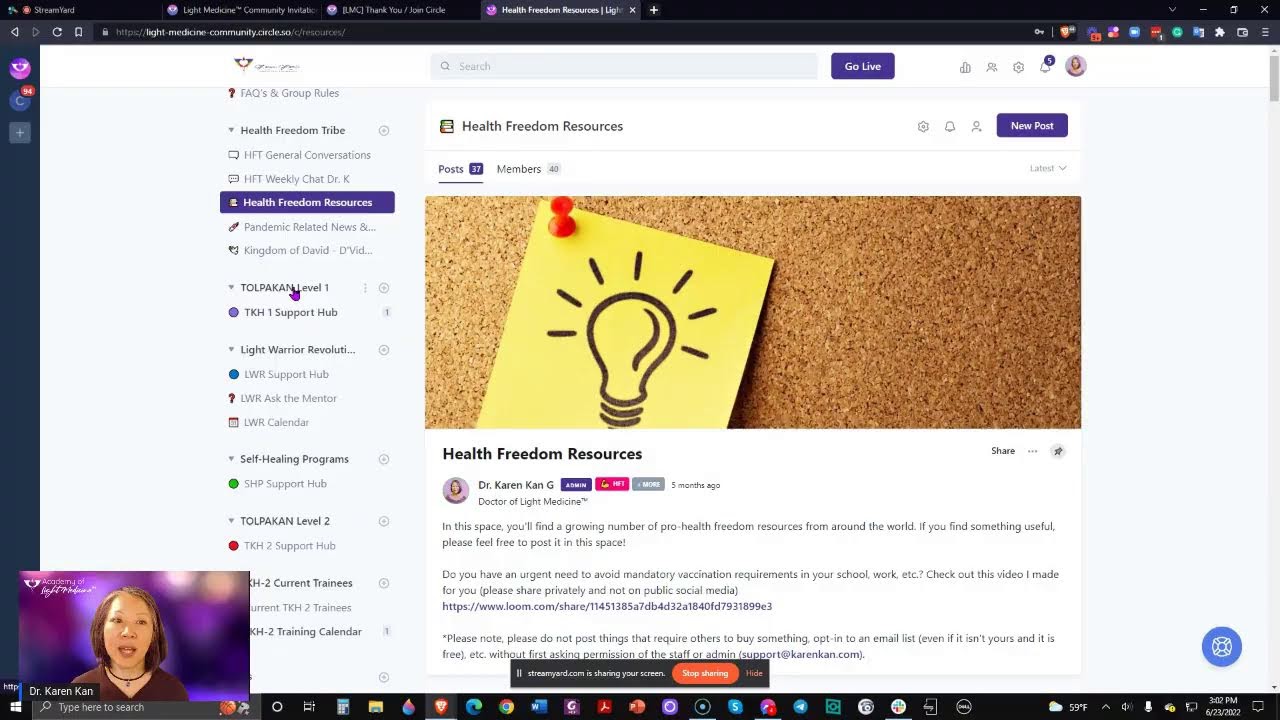Click the lightbulb cover image
The width and height of the screenshot is (1280, 720).
(753, 312)
